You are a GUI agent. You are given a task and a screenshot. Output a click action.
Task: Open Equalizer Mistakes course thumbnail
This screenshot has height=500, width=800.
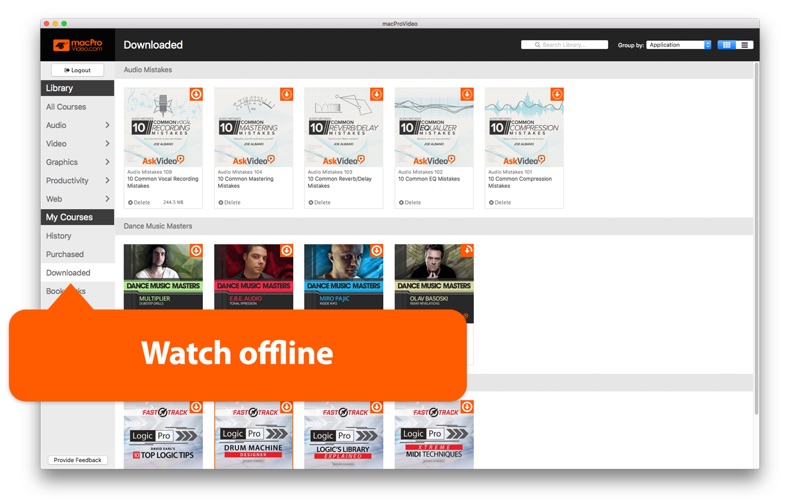pyautogui.click(x=434, y=127)
